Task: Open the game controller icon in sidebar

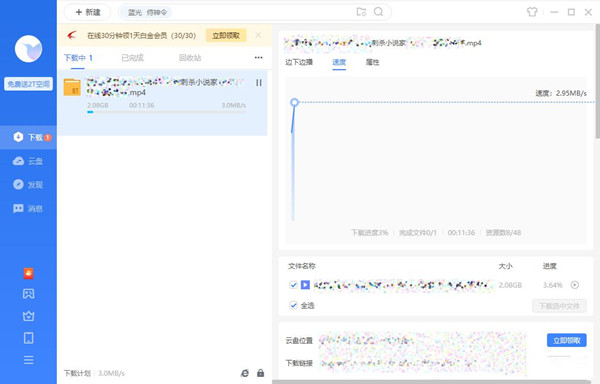Action: tap(28, 294)
